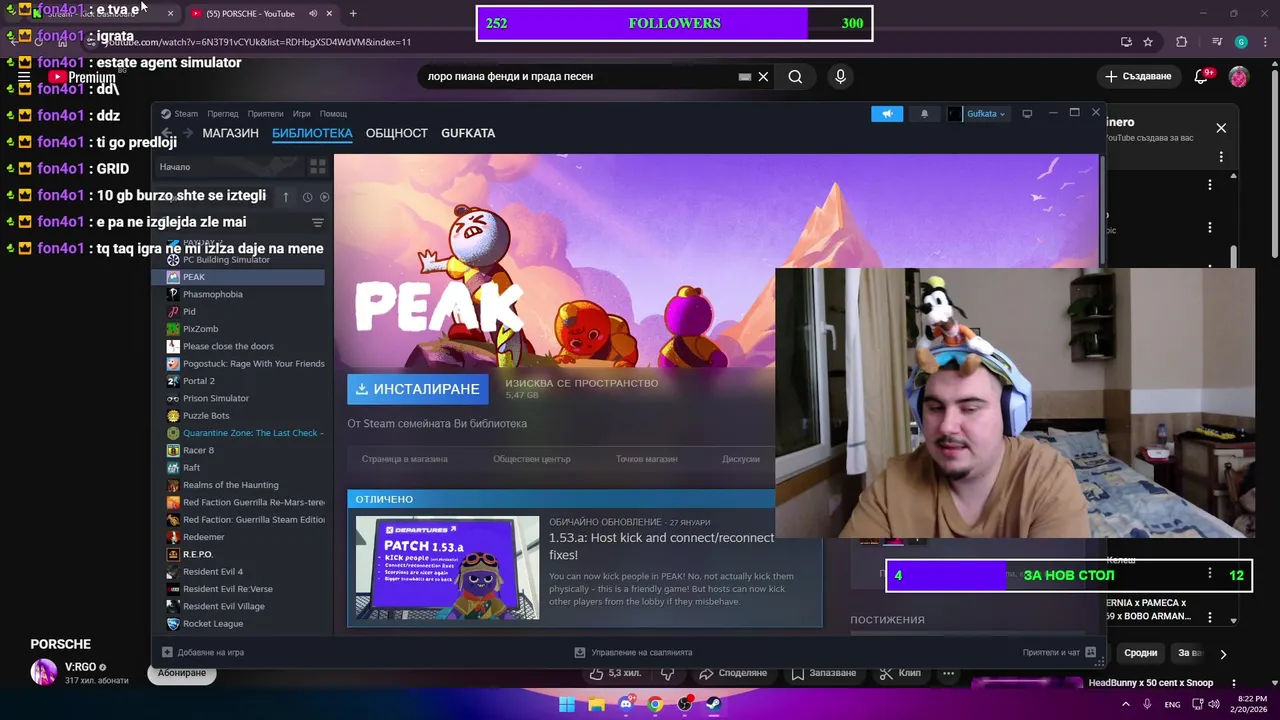Clear YouTube search box text
1280x720 pixels.
pyautogui.click(x=763, y=77)
